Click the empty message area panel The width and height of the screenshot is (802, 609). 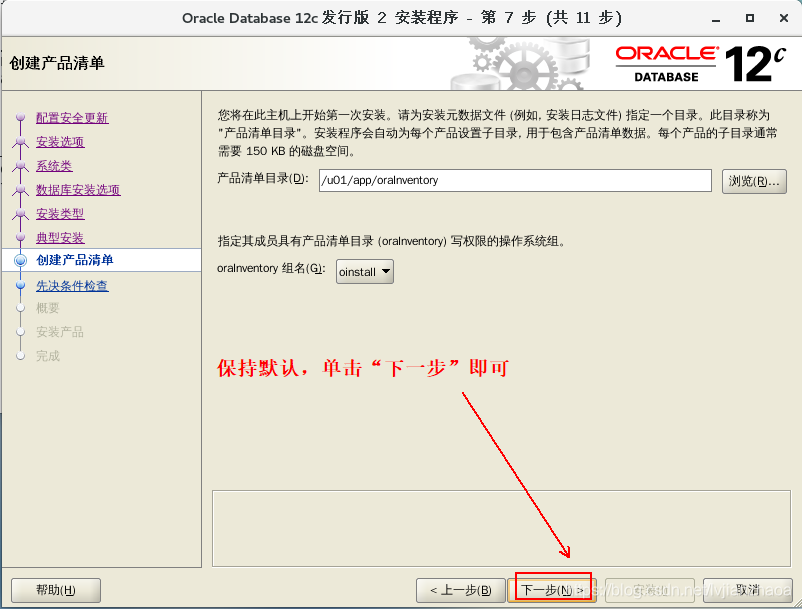pos(501,529)
